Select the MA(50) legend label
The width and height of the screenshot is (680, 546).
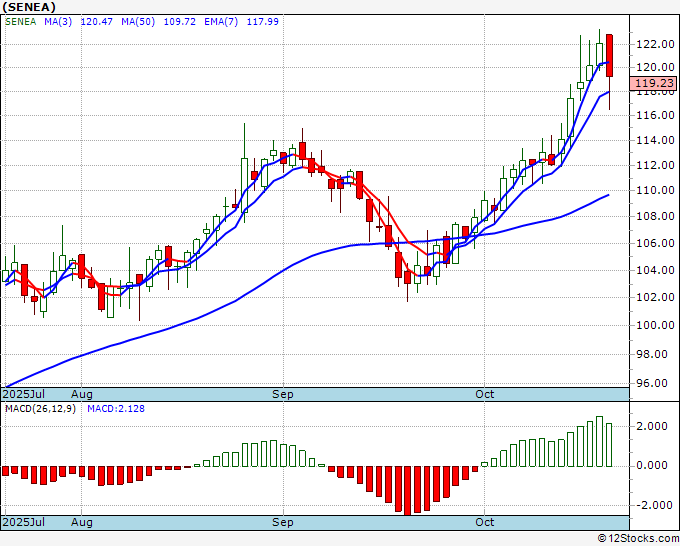138,22
